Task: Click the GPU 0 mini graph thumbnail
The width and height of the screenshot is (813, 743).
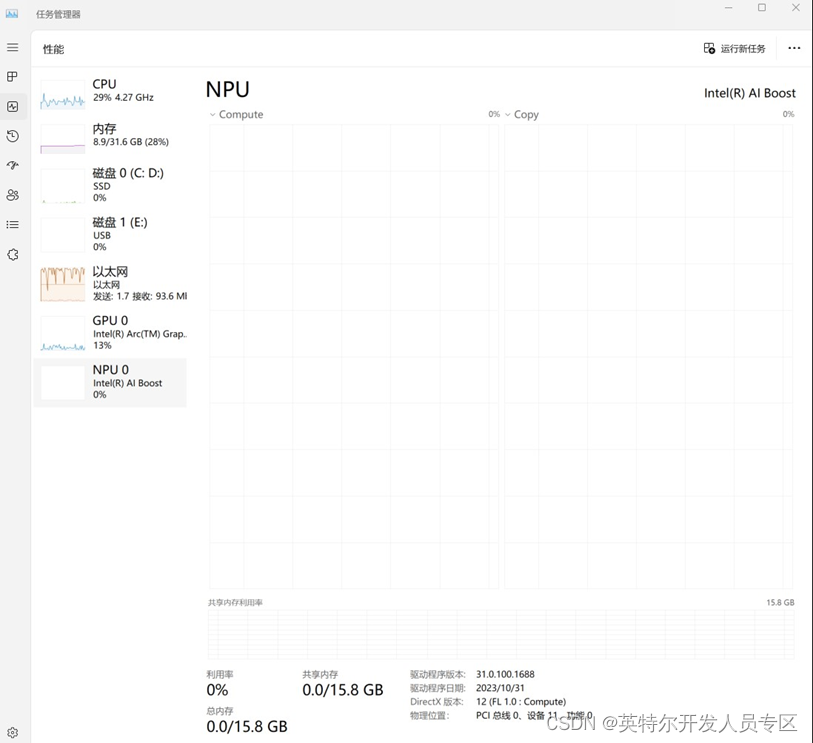Action: click(63, 333)
